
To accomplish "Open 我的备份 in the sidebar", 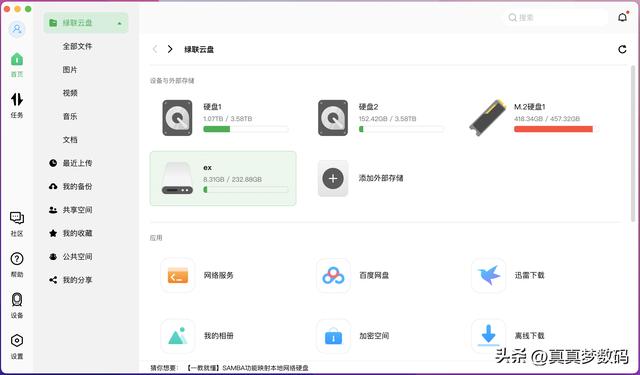I will (71, 186).
